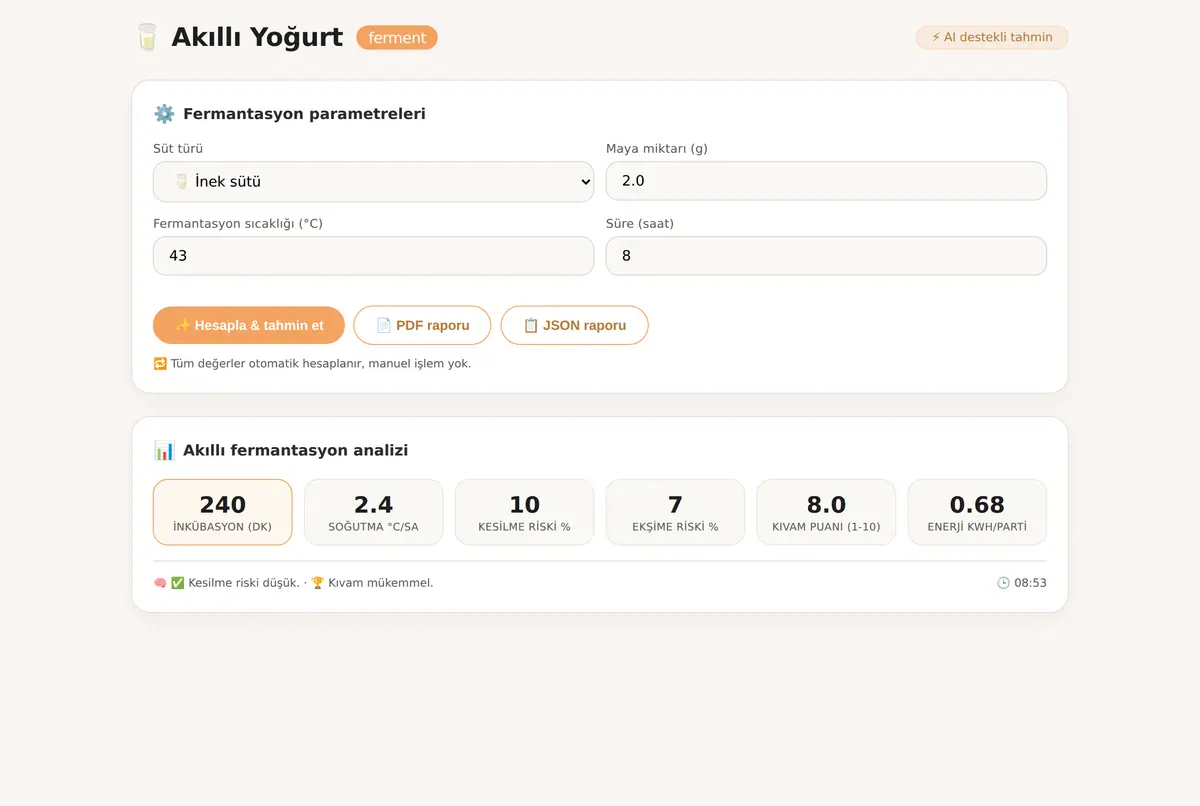Click the Akıllı Yoğurt title
1200x806 pixels.
pyautogui.click(x=258, y=38)
